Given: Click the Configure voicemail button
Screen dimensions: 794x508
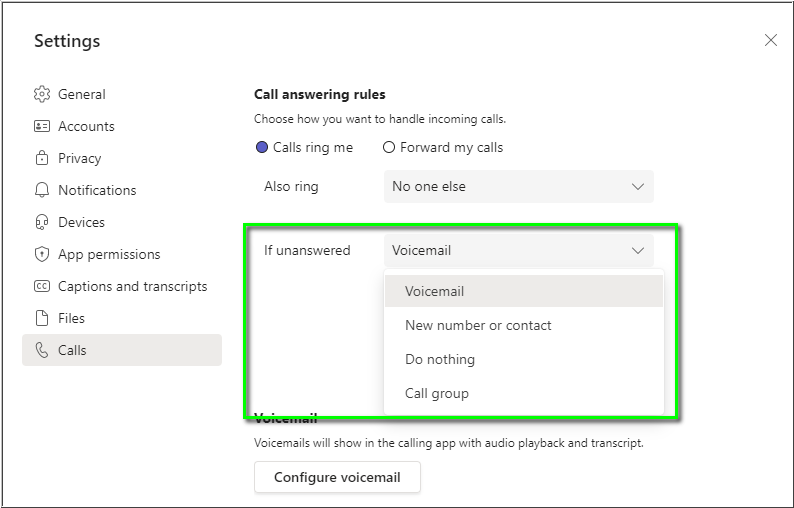Looking at the screenshot, I should (337, 477).
